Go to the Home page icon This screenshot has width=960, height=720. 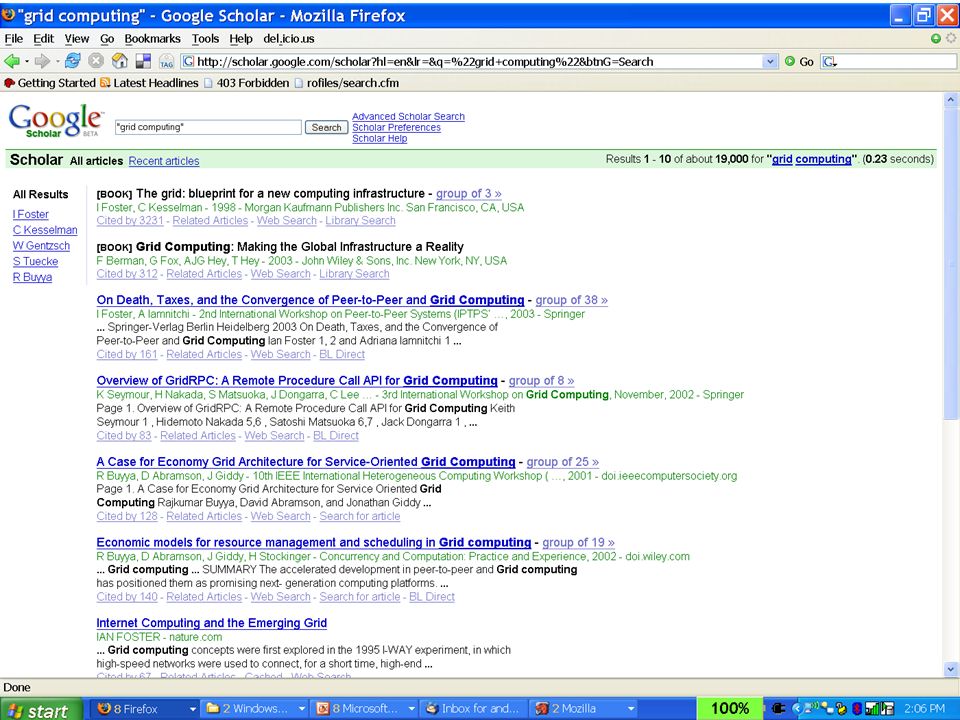pos(120,61)
